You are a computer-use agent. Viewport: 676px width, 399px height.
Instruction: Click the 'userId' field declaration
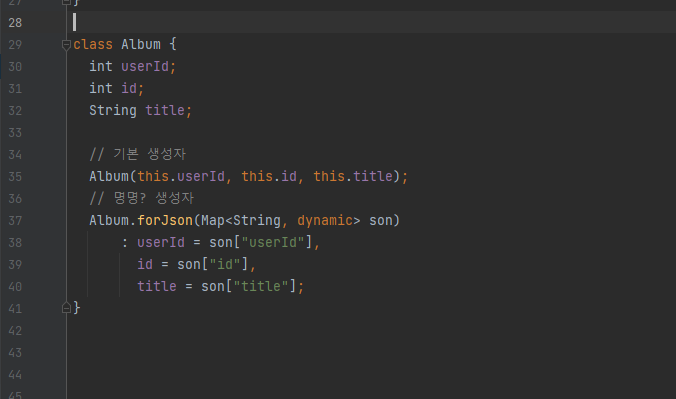145,66
